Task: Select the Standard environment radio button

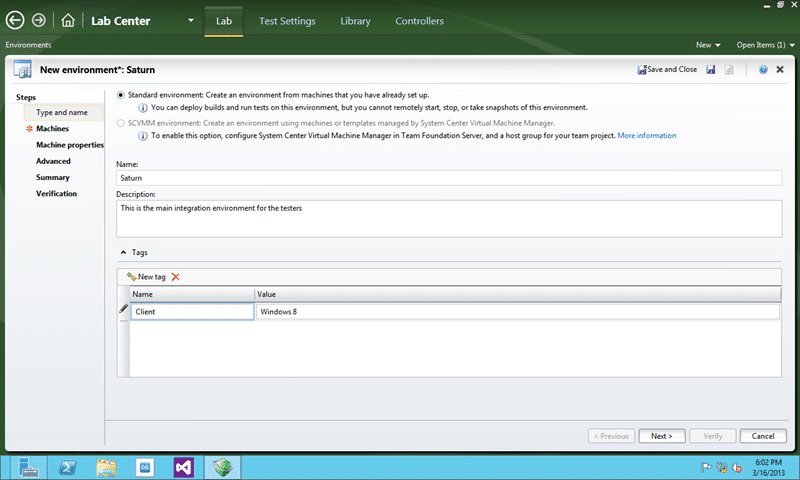Action: (121, 95)
